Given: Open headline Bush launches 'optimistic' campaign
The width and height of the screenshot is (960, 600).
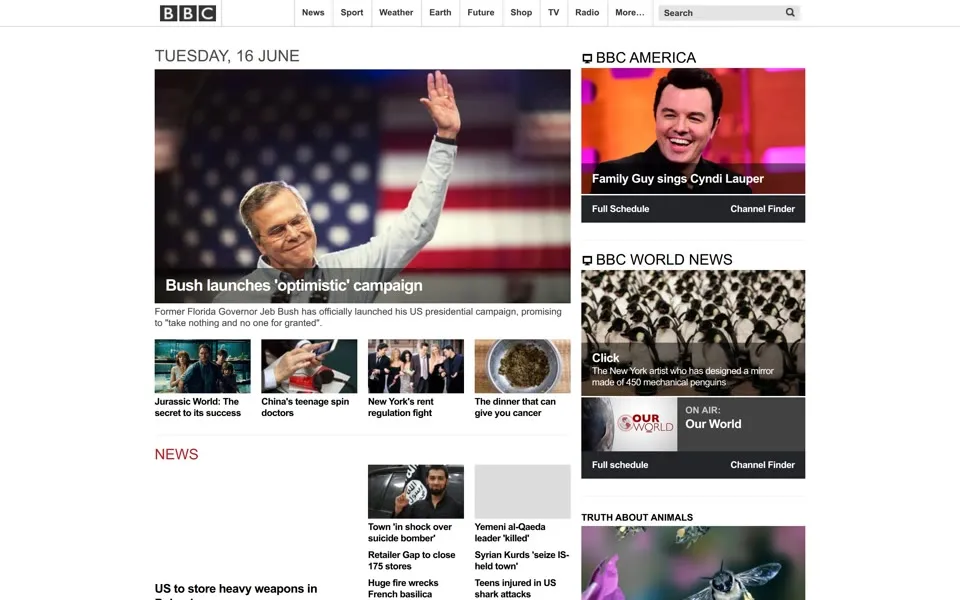Looking at the screenshot, I should point(294,285).
